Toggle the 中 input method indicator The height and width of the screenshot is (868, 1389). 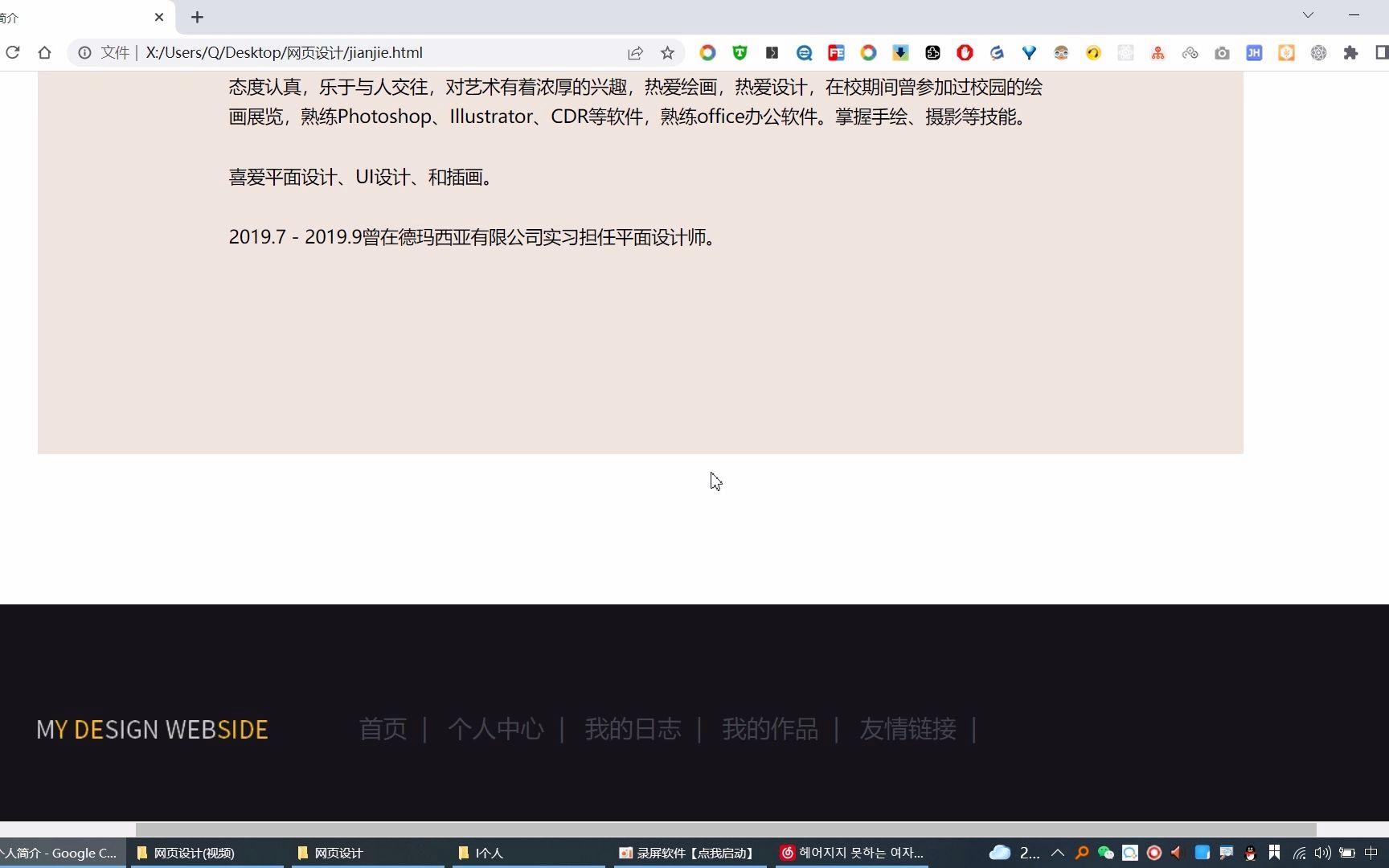(x=1371, y=853)
